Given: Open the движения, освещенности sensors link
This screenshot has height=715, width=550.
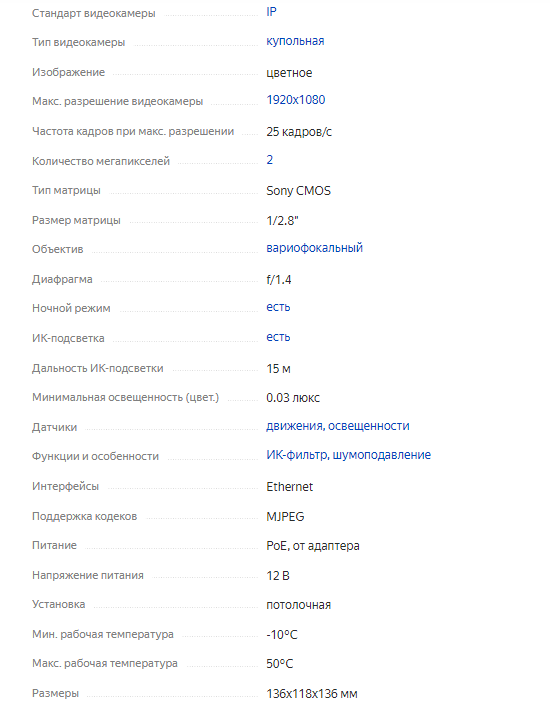Looking at the screenshot, I should tap(338, 426).
